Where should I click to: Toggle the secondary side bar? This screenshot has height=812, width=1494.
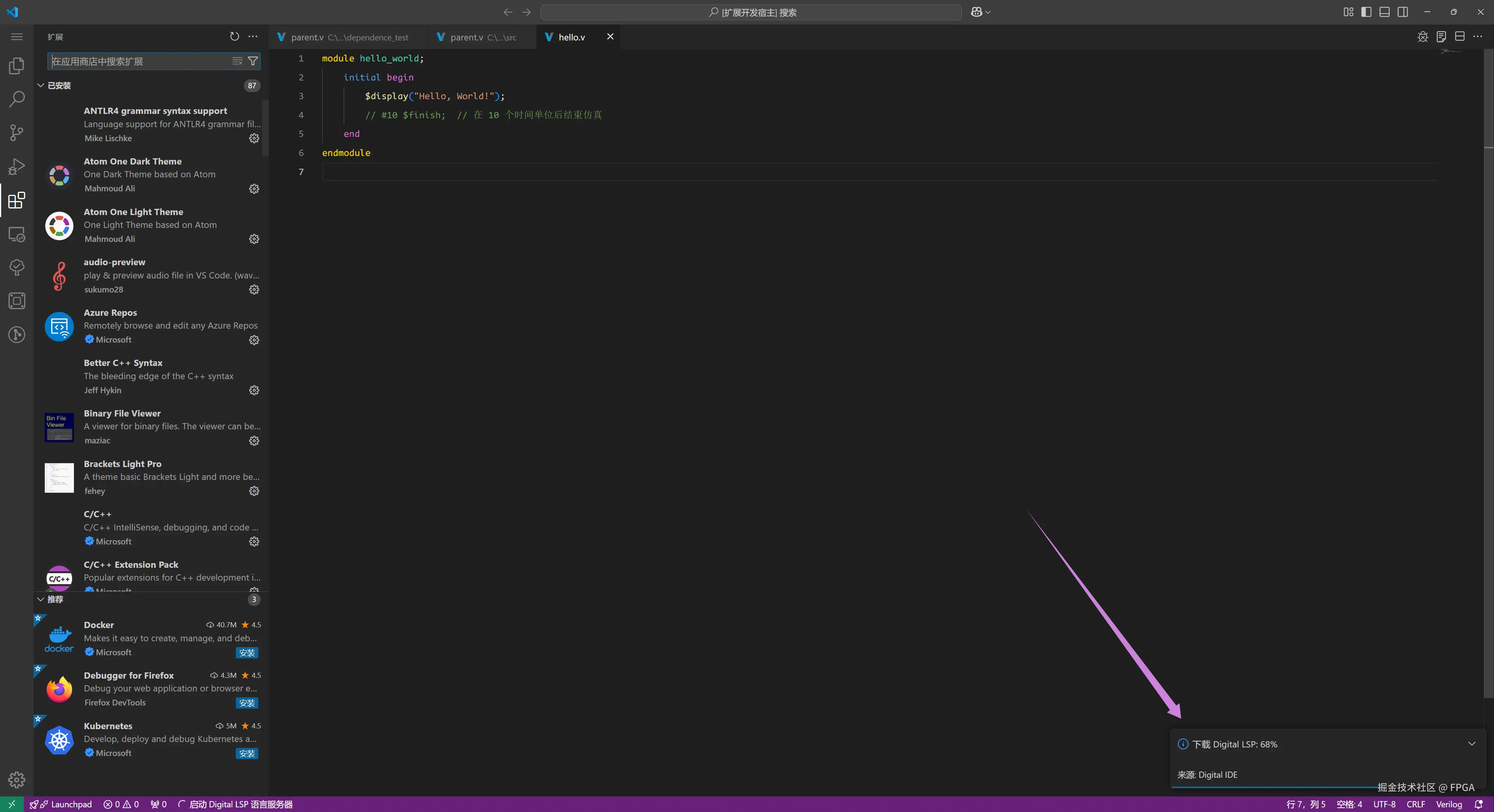pyautogui.click(x=1402, y=12)
